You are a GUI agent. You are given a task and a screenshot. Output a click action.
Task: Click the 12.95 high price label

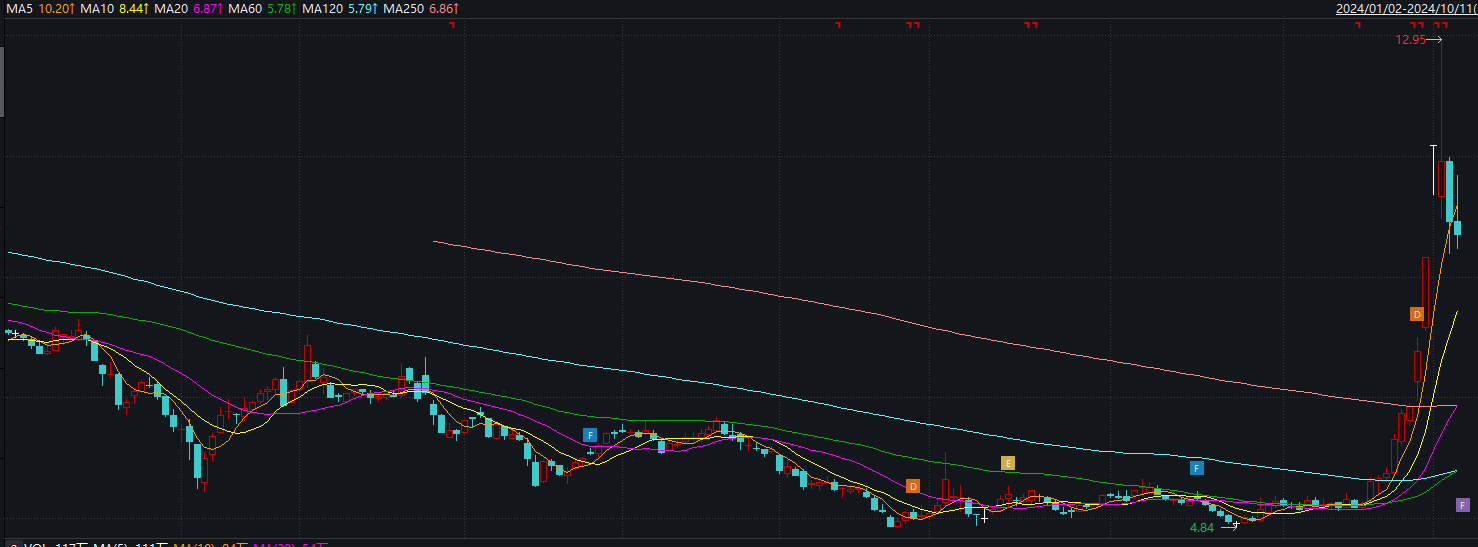pyautogui.click(x=1410, y=40)
